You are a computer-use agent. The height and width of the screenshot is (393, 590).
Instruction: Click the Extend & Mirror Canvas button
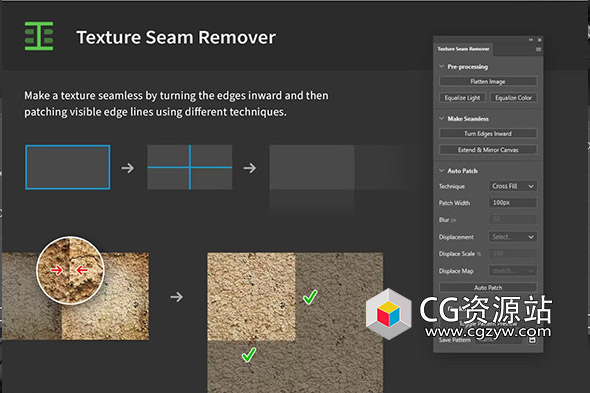click(x=488, y=150)
